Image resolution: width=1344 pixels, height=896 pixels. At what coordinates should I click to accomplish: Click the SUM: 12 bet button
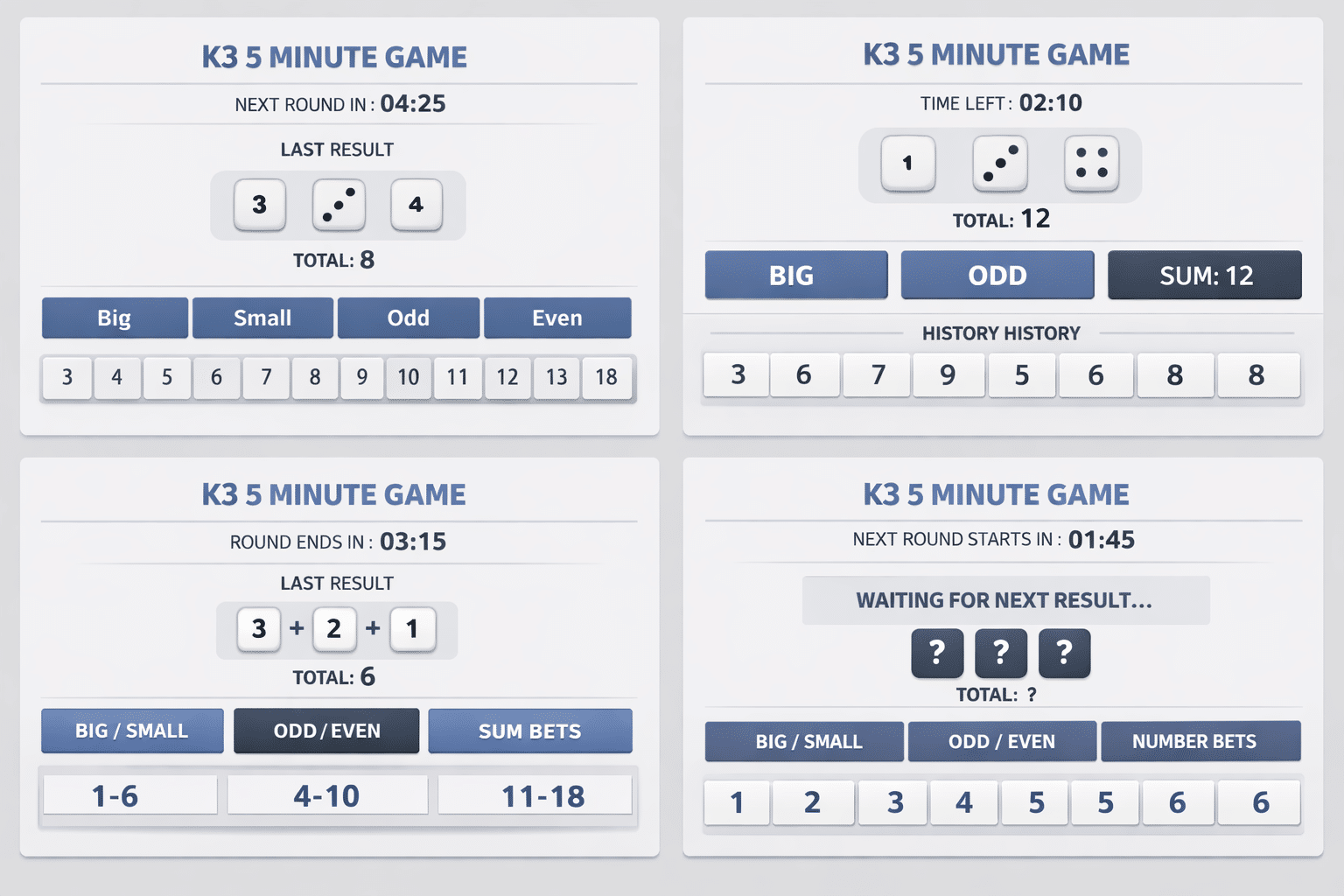(x=1205, y=275)
